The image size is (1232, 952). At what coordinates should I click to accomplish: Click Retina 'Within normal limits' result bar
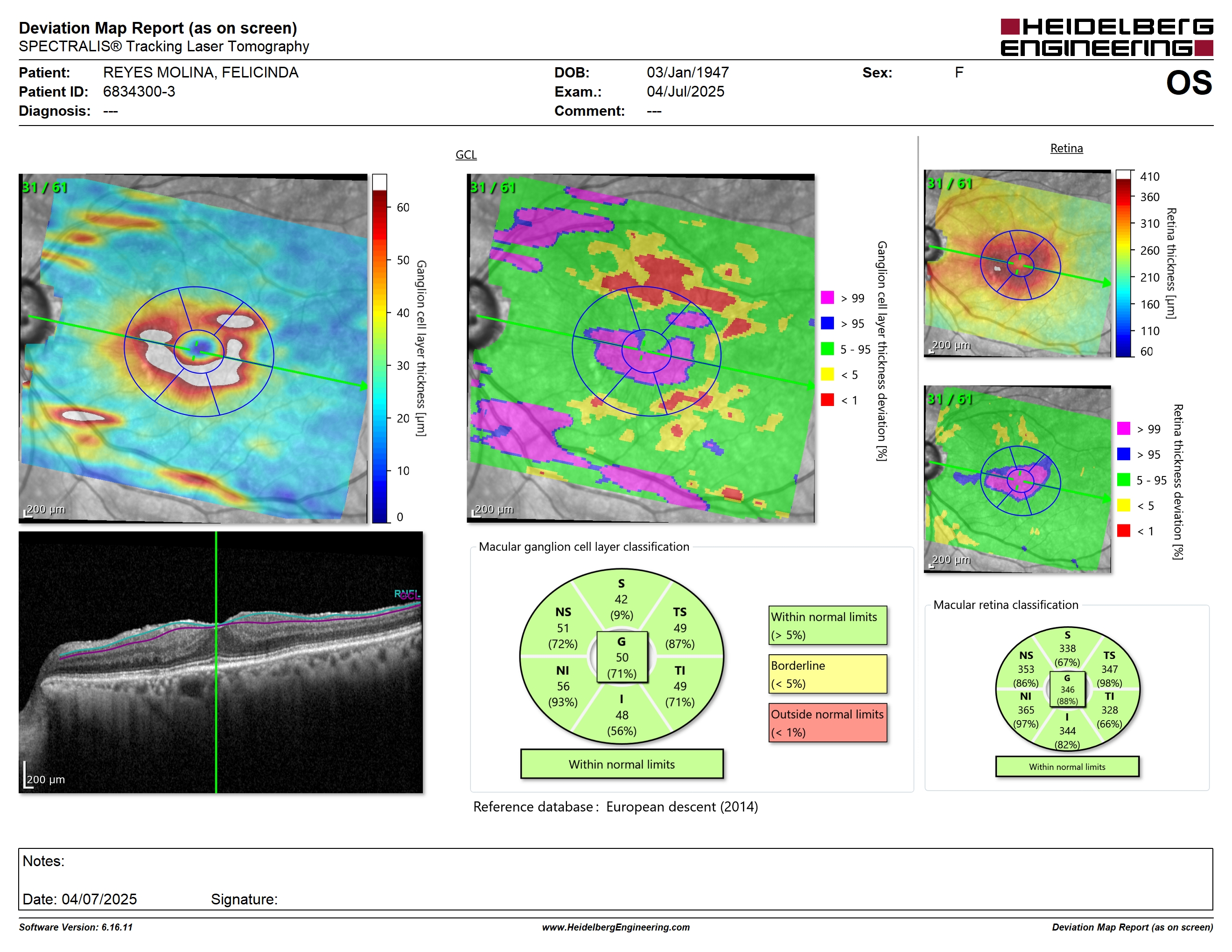[1067, 766]
